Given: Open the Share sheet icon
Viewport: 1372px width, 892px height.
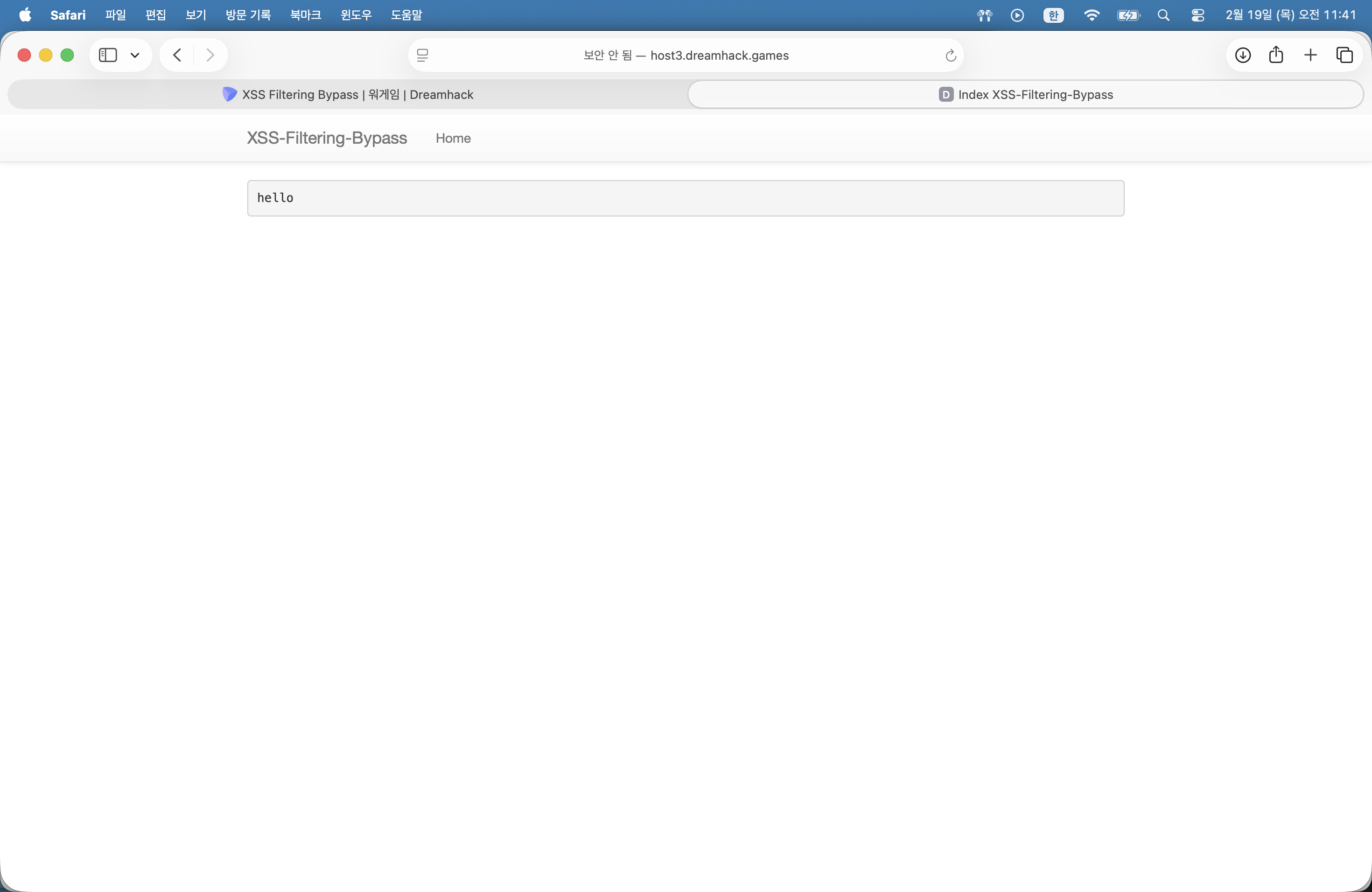Looking at the screenshot, I should [1276, 56].
